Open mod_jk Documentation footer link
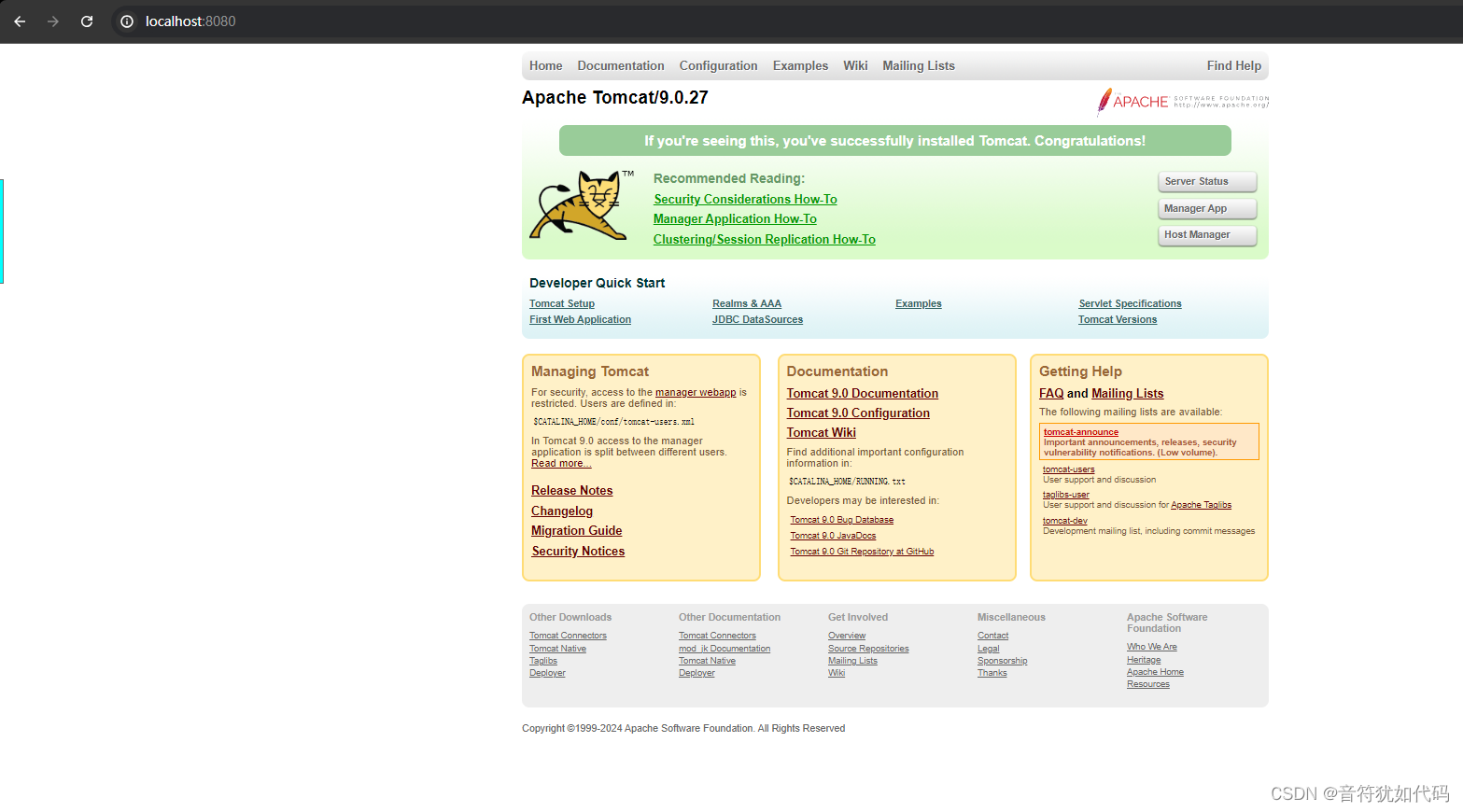The image size is (1463, 812). pyautogui.click(x=724, y=649)
